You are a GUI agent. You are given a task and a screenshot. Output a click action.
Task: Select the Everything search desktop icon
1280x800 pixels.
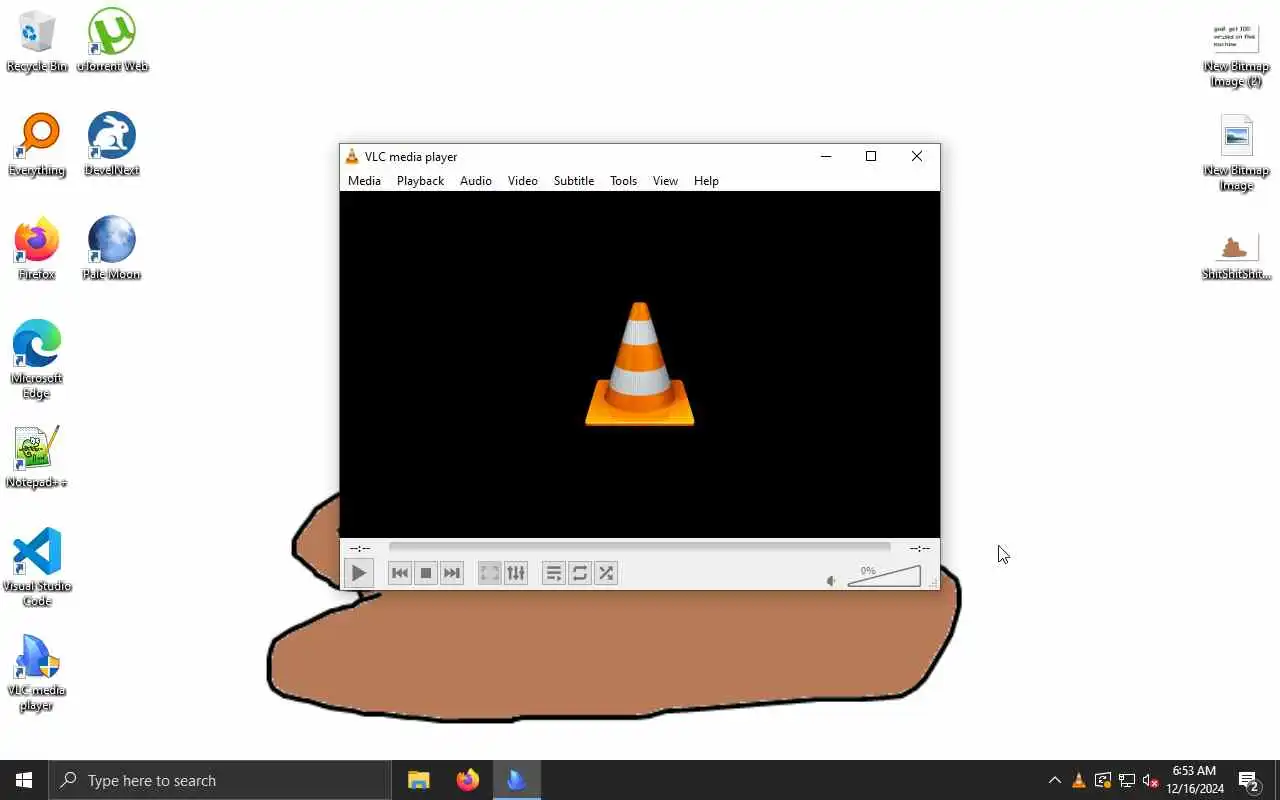point(37,144)
